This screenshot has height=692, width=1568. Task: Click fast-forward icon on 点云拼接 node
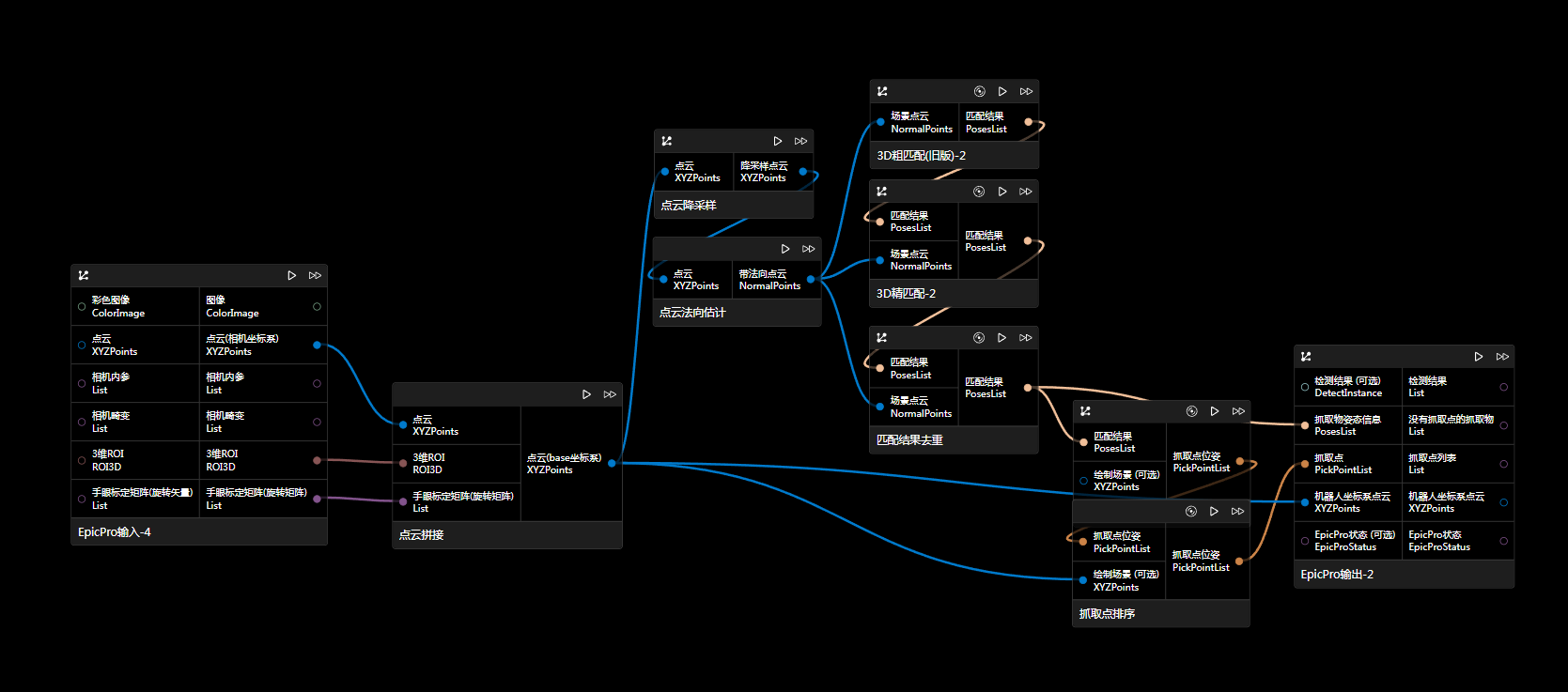pos(610,394)
